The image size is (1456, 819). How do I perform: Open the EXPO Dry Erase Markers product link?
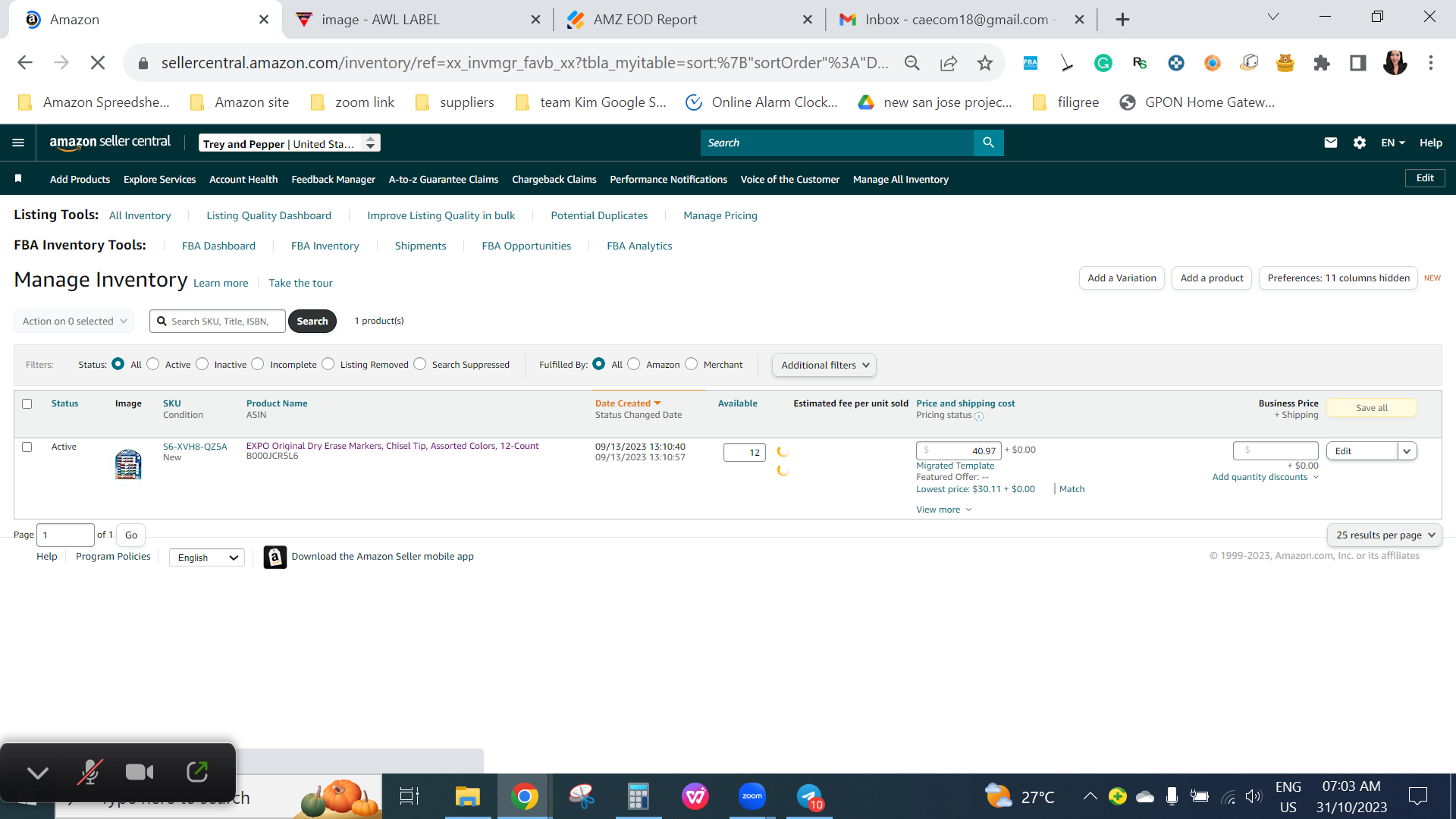click(x=392, y=446)
